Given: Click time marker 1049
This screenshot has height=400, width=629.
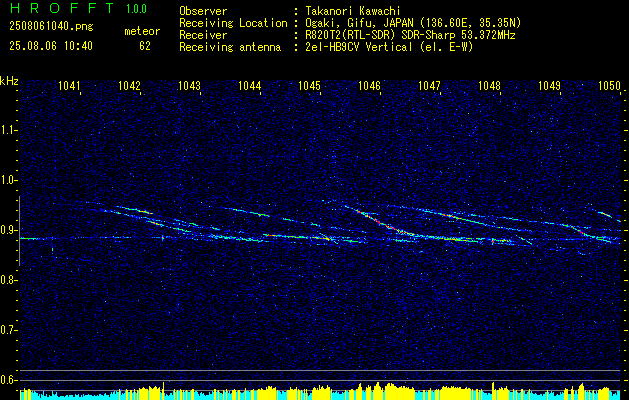Looking at the screenshot, I should point(550,86).
